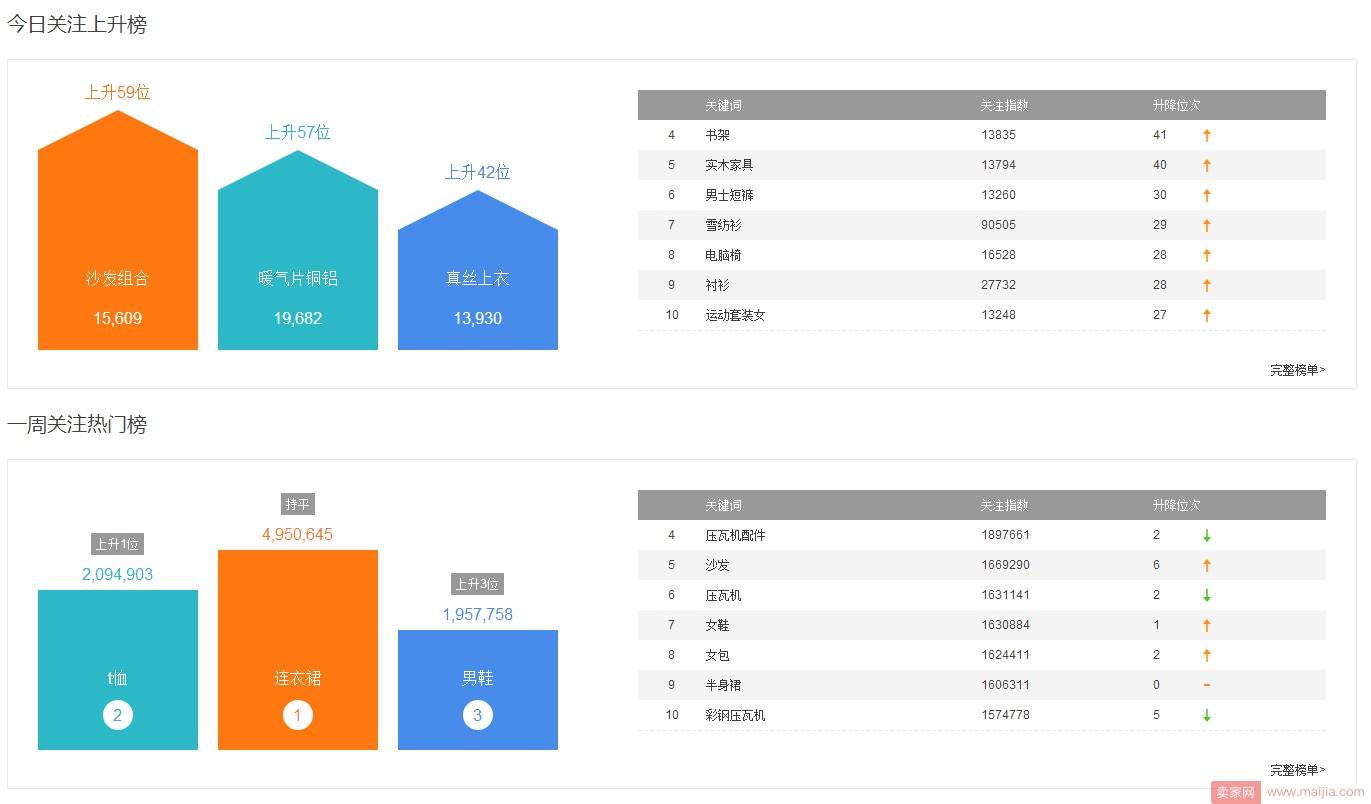The width and height of the screenshot is (1371, 804).
Task: Click the keyword 男士短裤
Action: [729, 195]
